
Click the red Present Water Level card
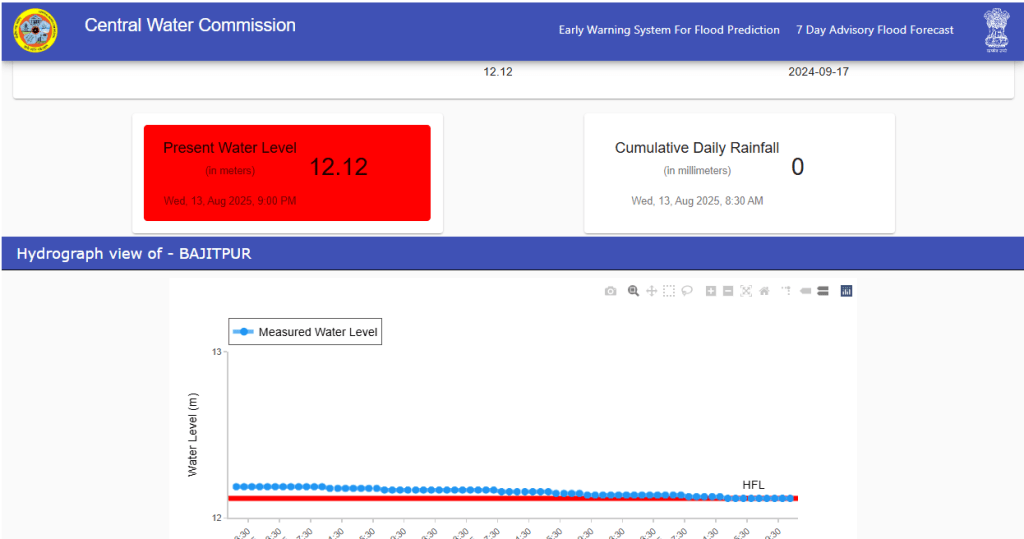287,173
